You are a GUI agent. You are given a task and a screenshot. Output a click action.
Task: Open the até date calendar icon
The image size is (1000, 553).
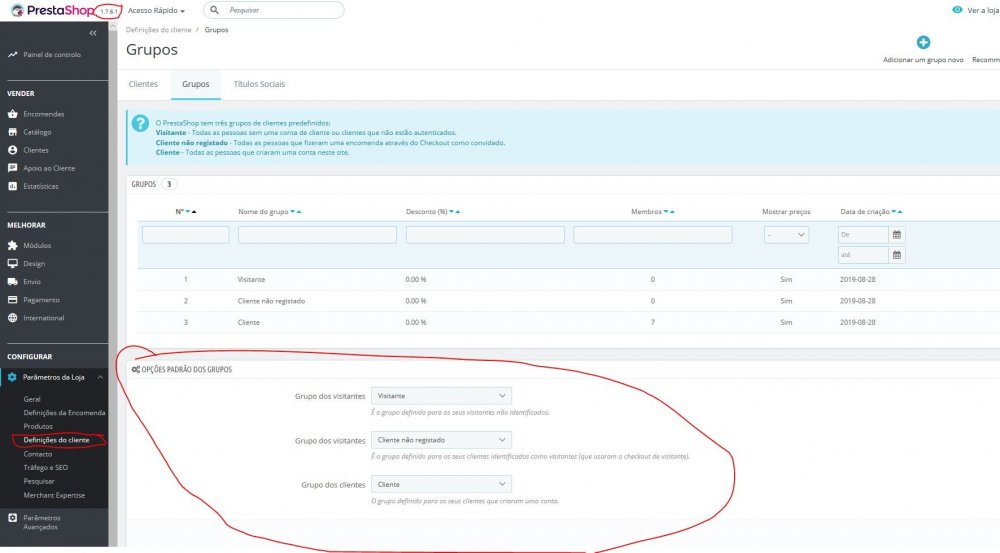pyautogui.click(x=897, y=255)
